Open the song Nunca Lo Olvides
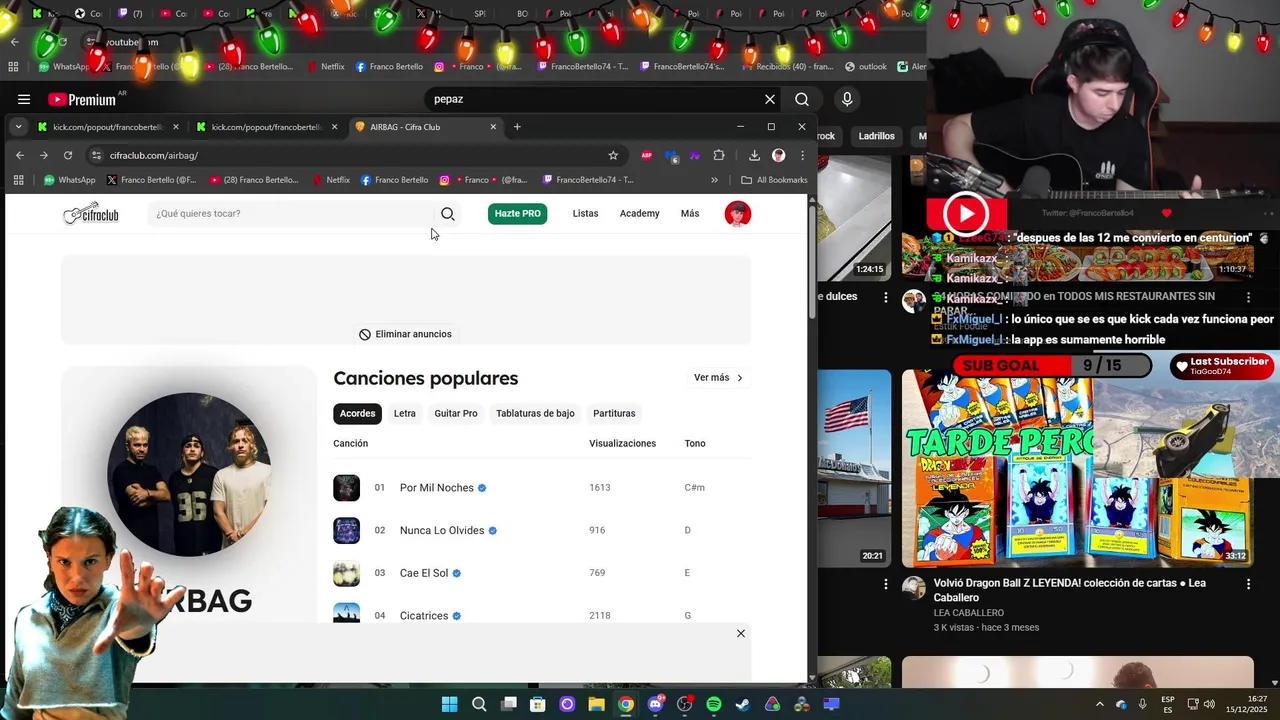 tap(442, 530)
